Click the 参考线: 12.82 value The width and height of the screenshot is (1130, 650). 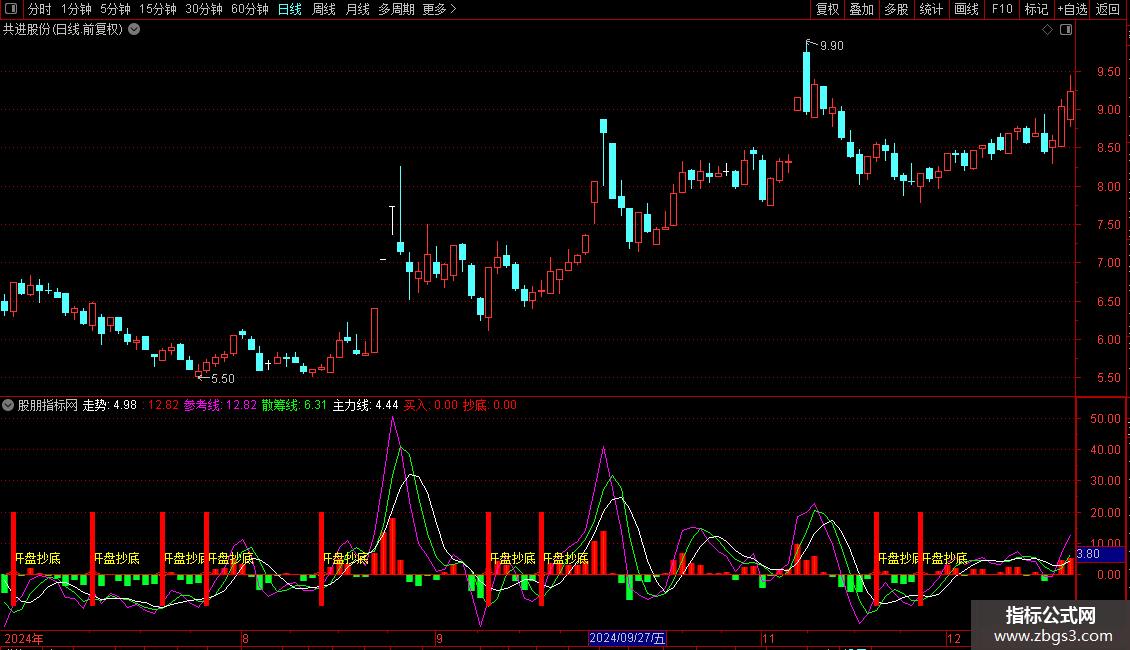pos(220,405)
